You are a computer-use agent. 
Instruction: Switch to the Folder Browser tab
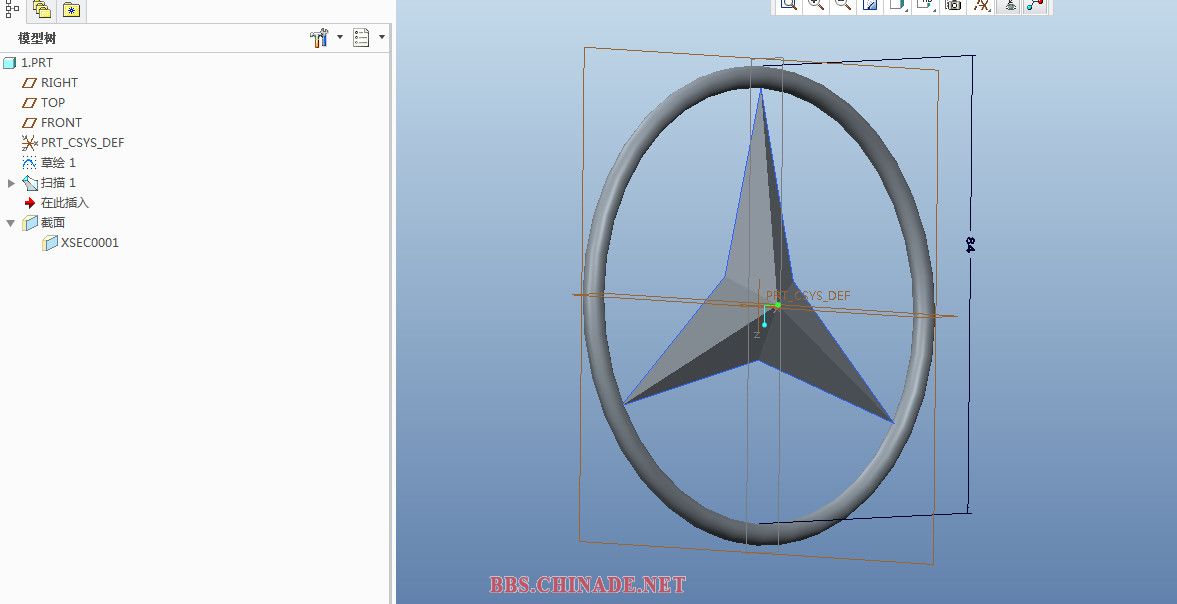[x=41, y=9]
